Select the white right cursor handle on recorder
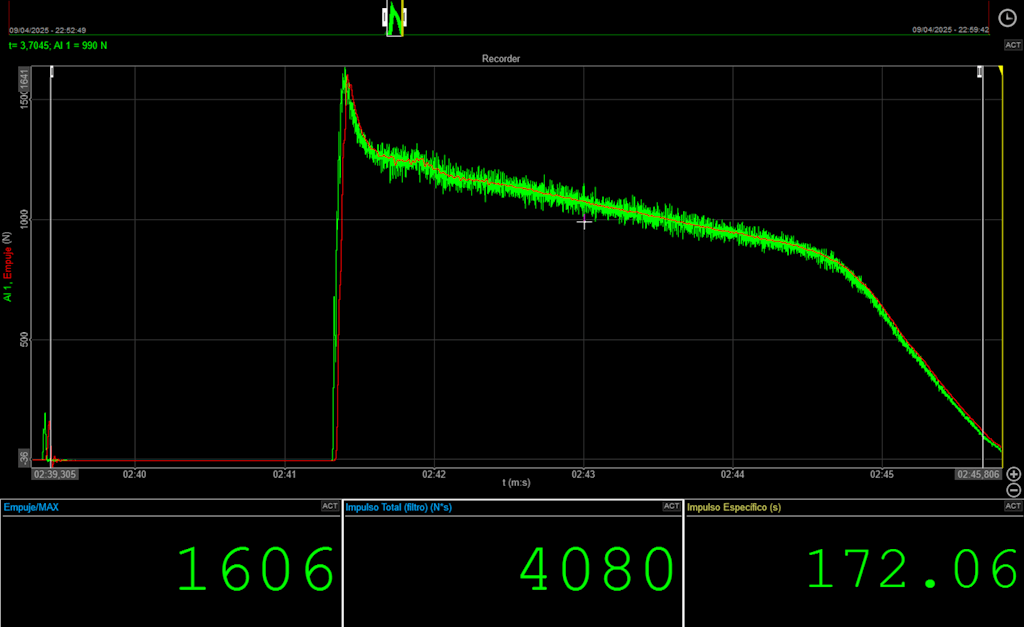 tap(980, 72)
